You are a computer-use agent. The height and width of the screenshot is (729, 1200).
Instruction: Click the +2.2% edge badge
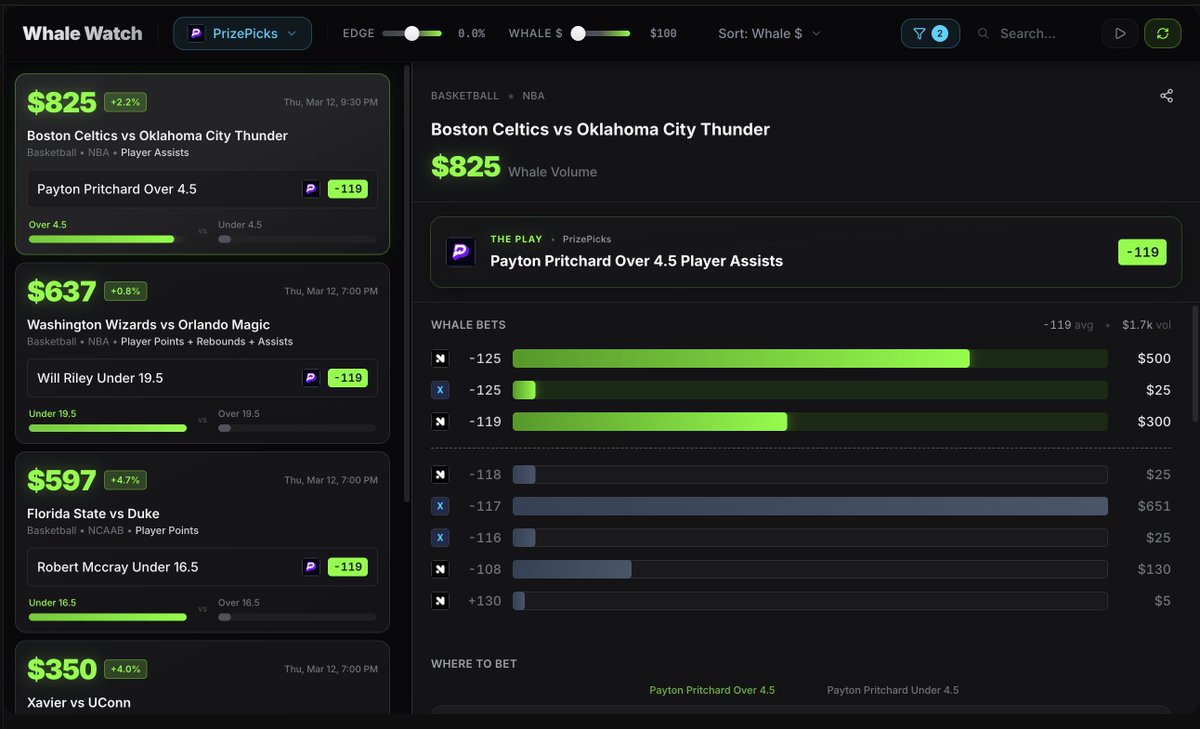[126, 102]
